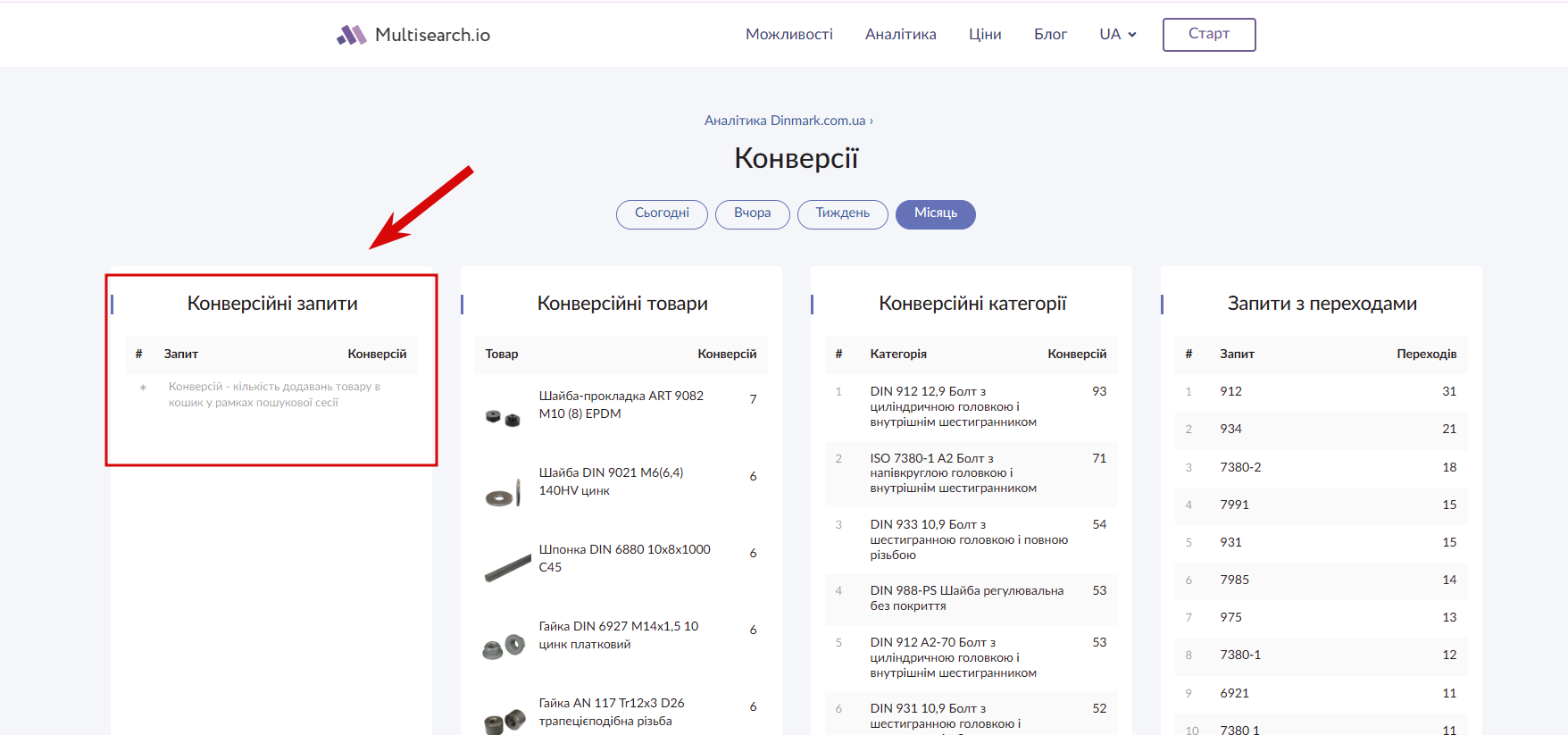
Task: Open the Гайка AN 117 Tr12x3 thumbnail
Action: (x=503, y=720)
